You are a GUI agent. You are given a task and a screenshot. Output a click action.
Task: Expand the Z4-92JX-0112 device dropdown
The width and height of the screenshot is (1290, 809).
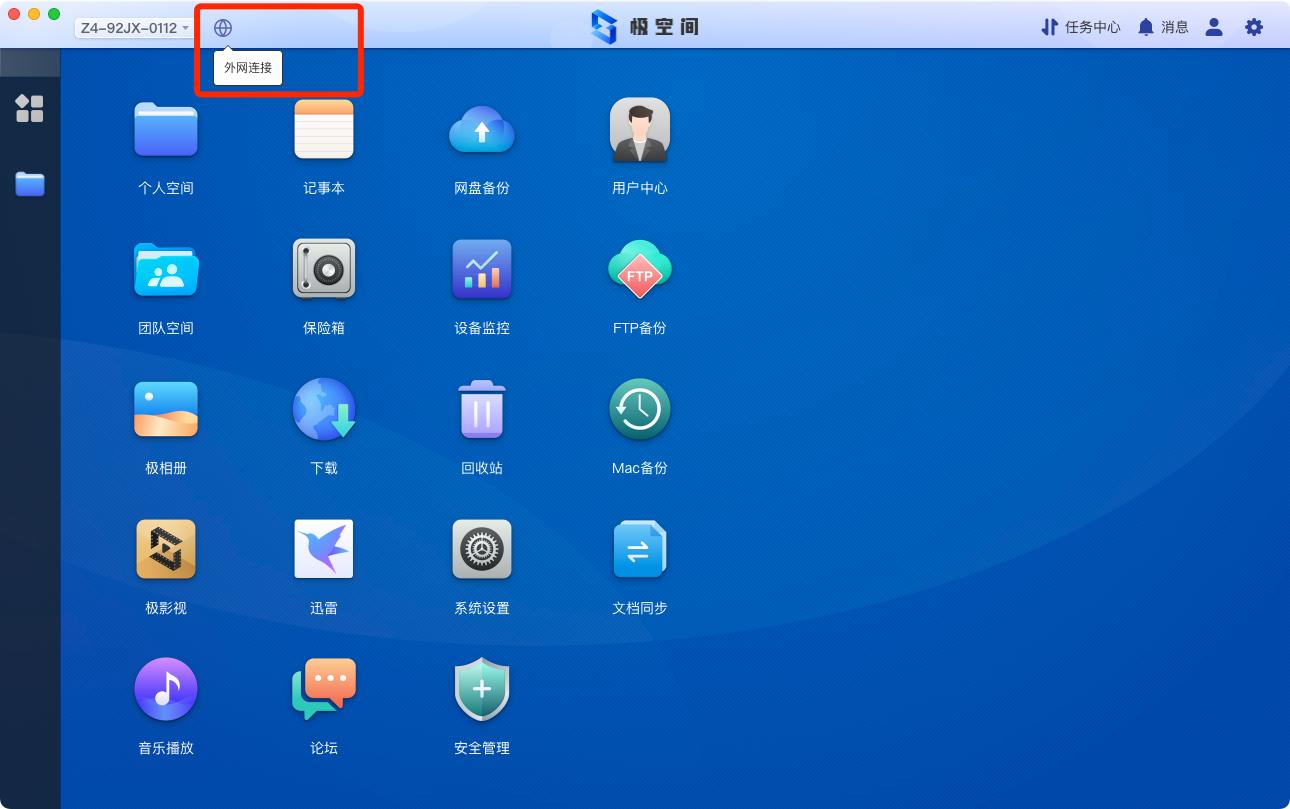click(134, 28)
